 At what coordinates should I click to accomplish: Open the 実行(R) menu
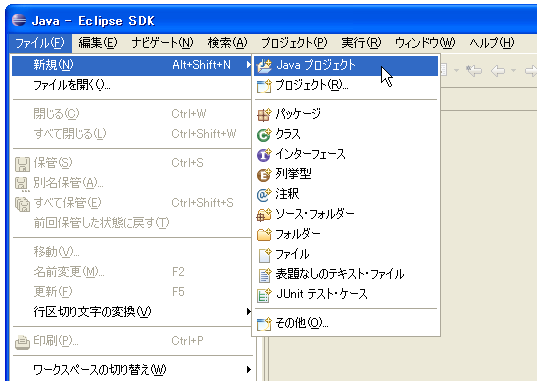(361, 43)
